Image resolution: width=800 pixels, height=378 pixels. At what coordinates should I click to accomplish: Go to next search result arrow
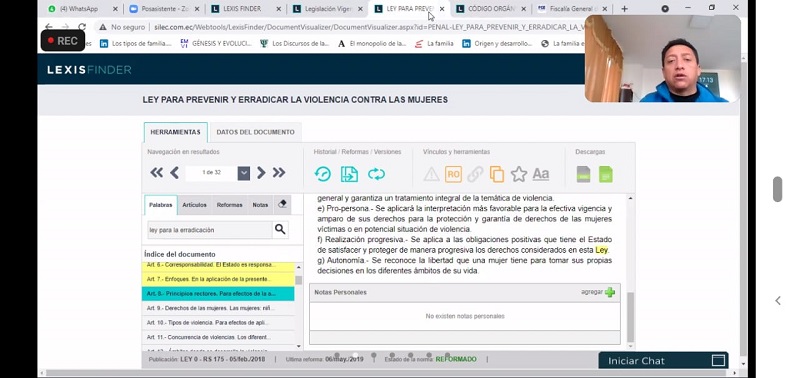pos(261,173)
